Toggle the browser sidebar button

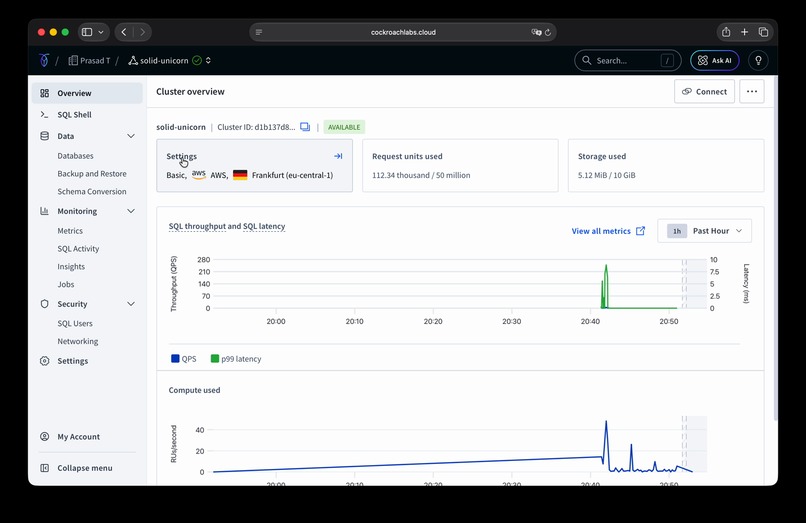click(87, 32)
